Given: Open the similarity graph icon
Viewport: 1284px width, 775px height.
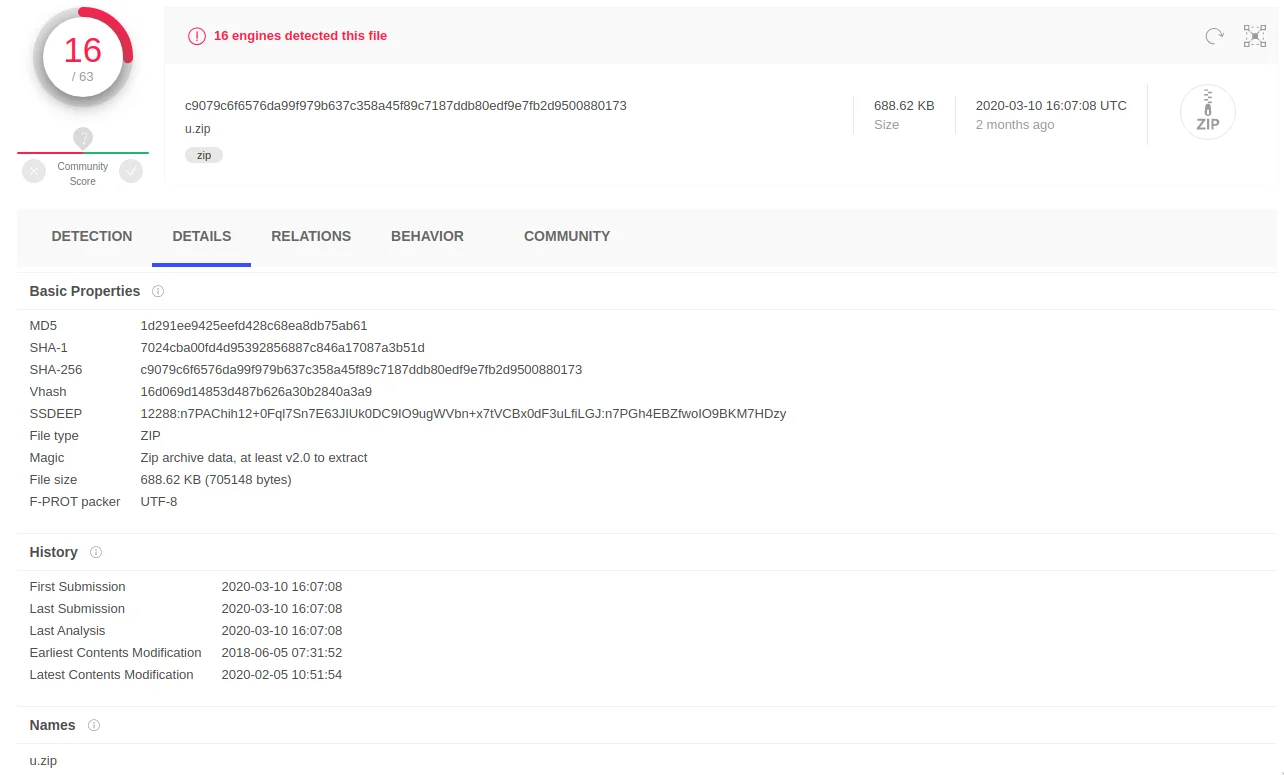Looking at the screenshot, I should click(1254, 36).
